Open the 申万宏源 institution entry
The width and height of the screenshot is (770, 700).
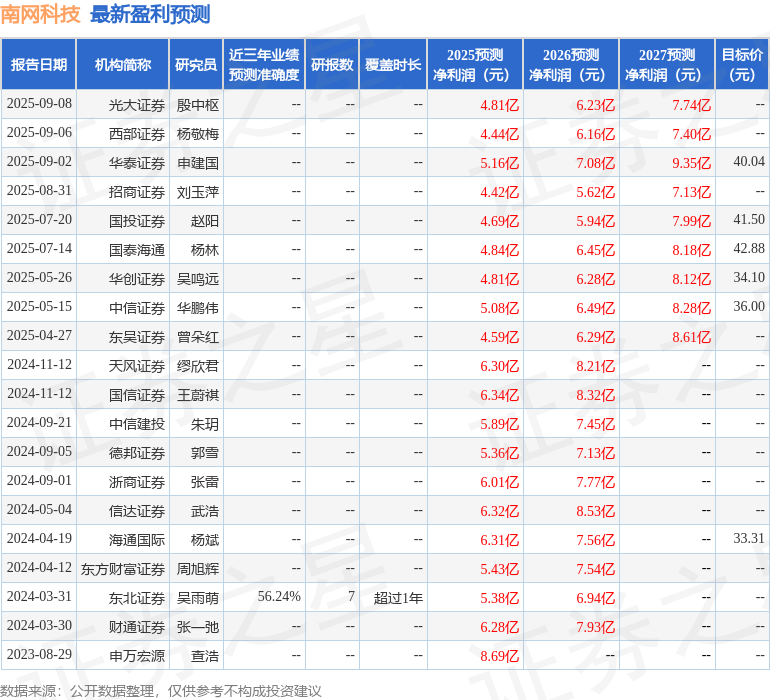tap(136, 656)
